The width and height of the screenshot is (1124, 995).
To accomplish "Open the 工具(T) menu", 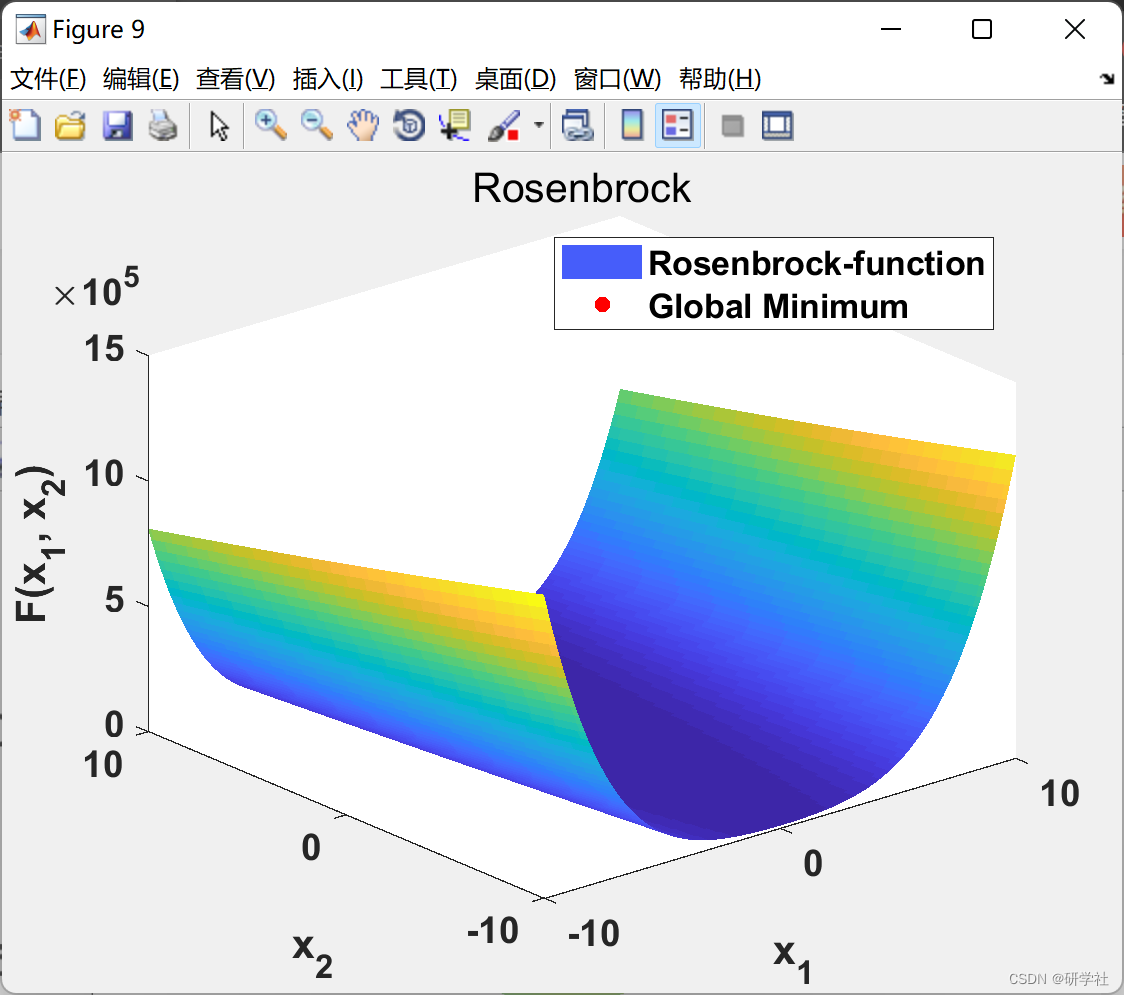I will pos(419,79).
